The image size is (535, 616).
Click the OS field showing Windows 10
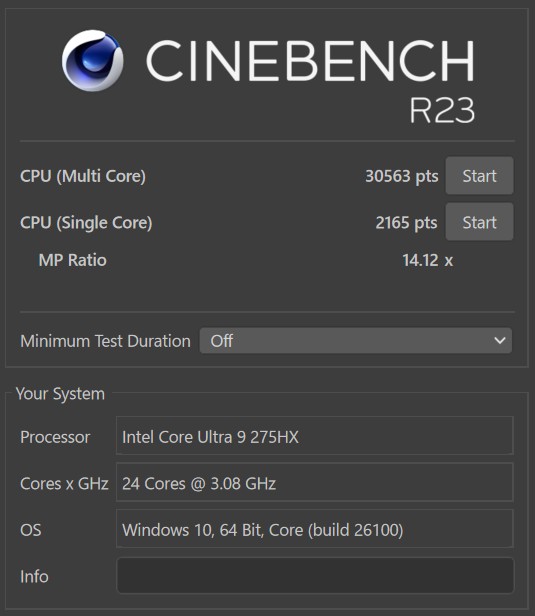(x=315, y=528)
